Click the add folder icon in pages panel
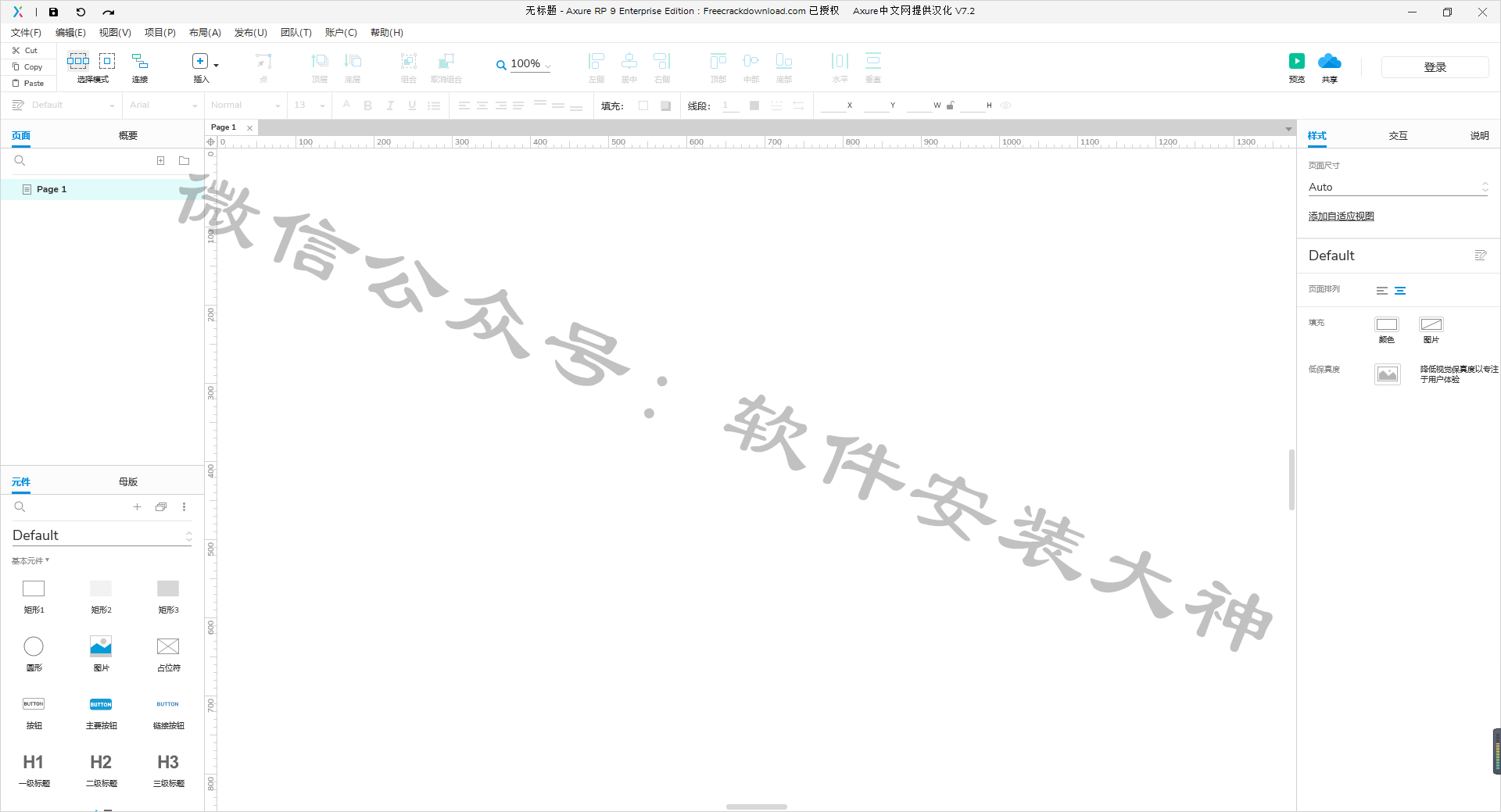Image resolution: width=1501 pixels, height=812 pixels. click(184, 160)
